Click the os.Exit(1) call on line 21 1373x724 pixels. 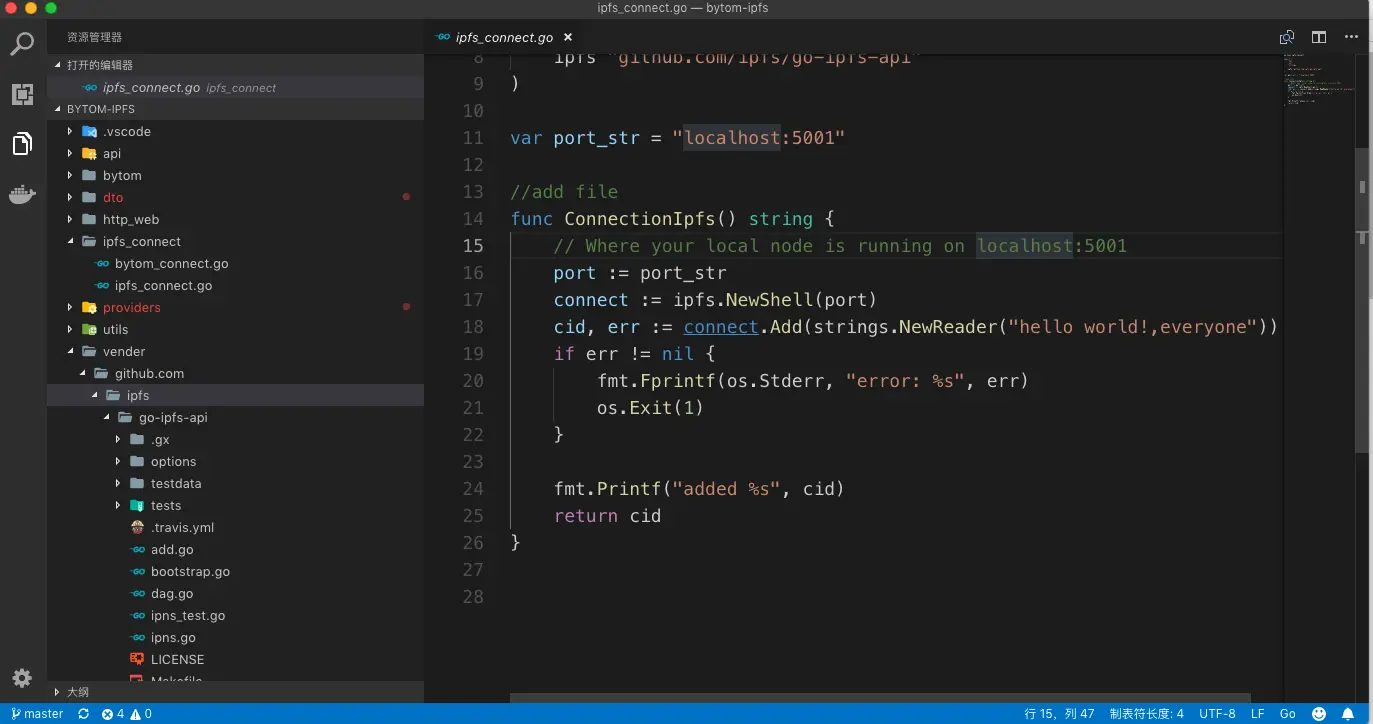pyautogui.click(x=651, y=408)
